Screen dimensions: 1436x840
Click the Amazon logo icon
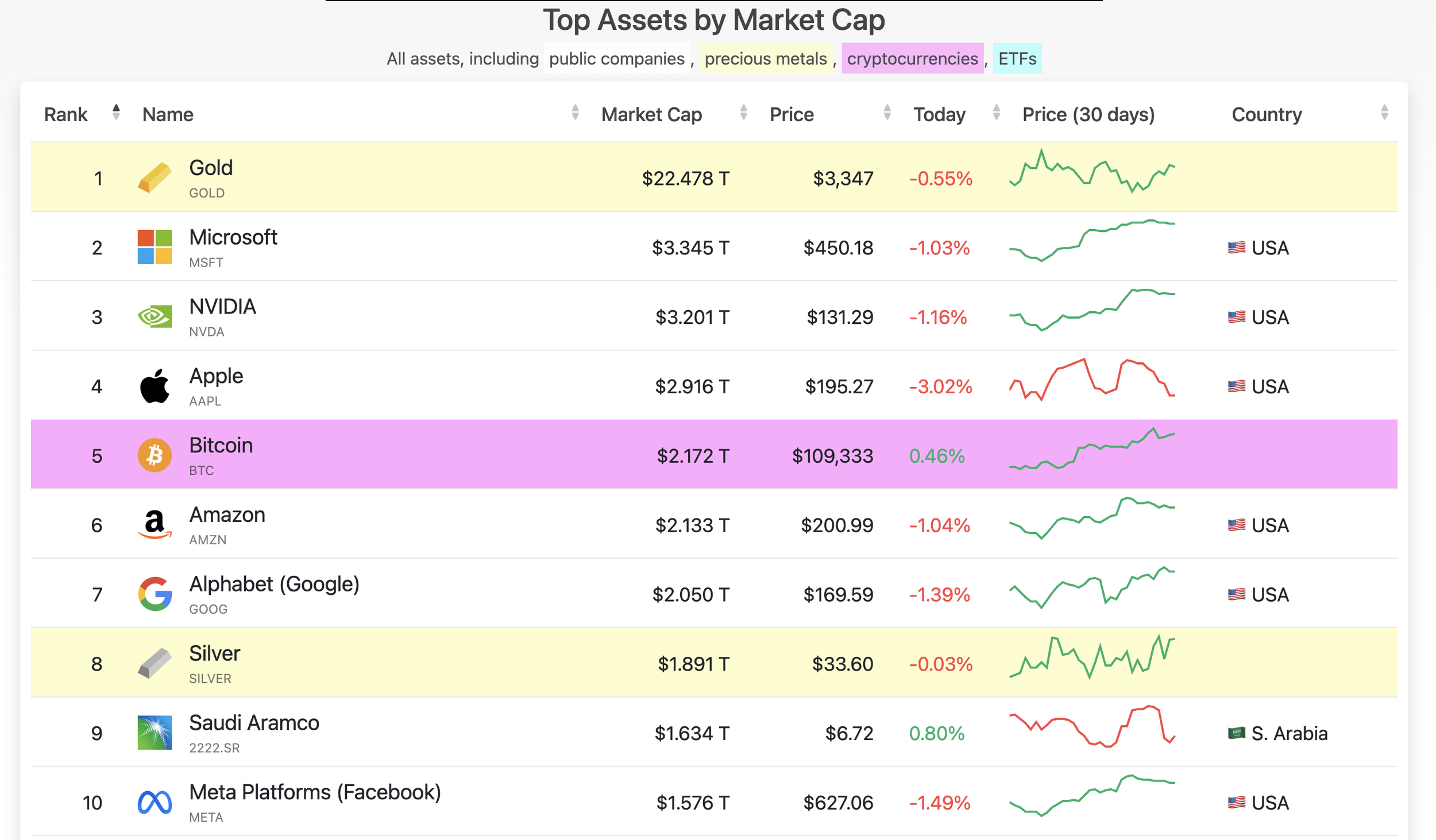pyautogui.click(x=155, y=525)
